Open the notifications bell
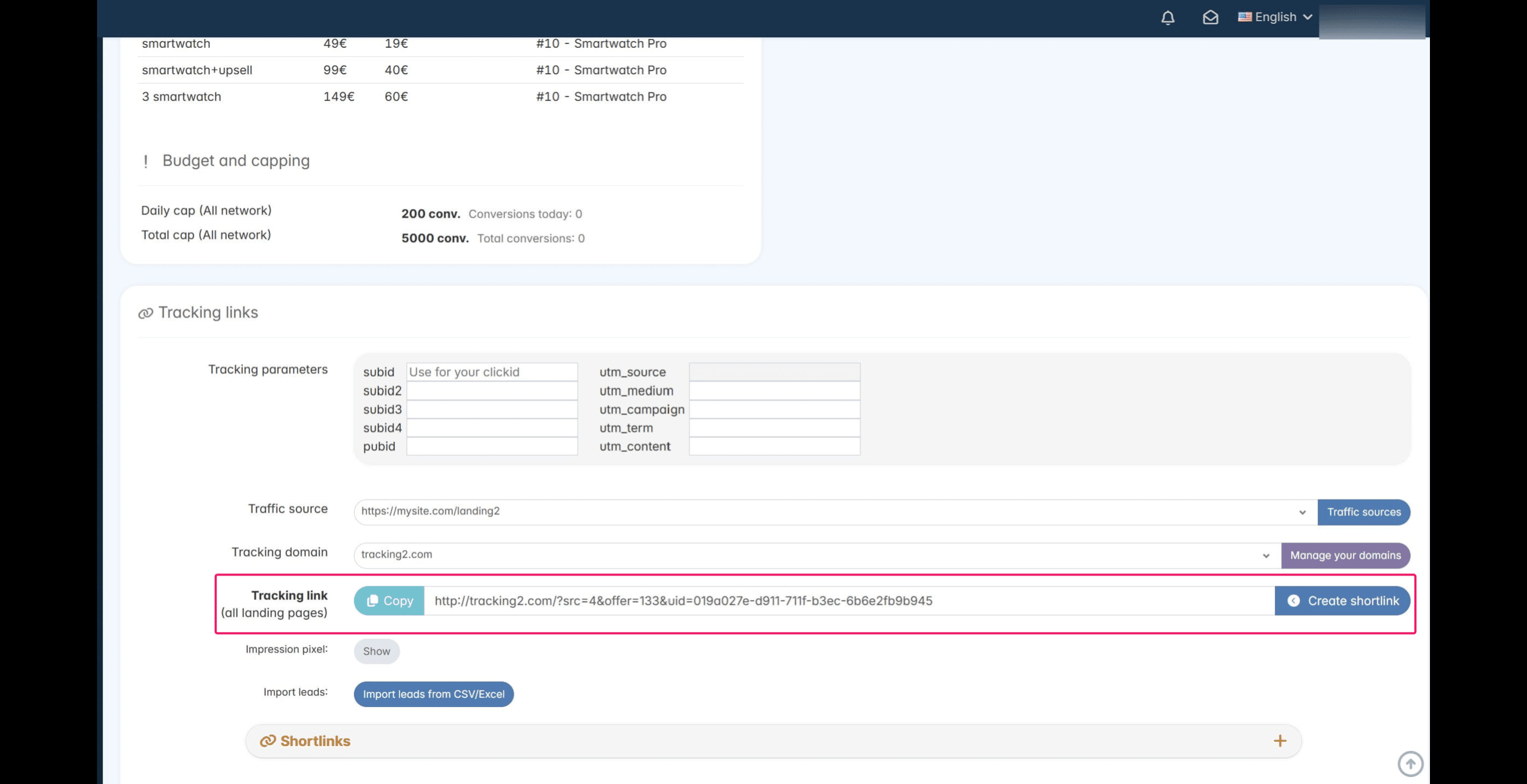The width and height of the screenshot is (1527, 784). click(x=1168, y=18)
